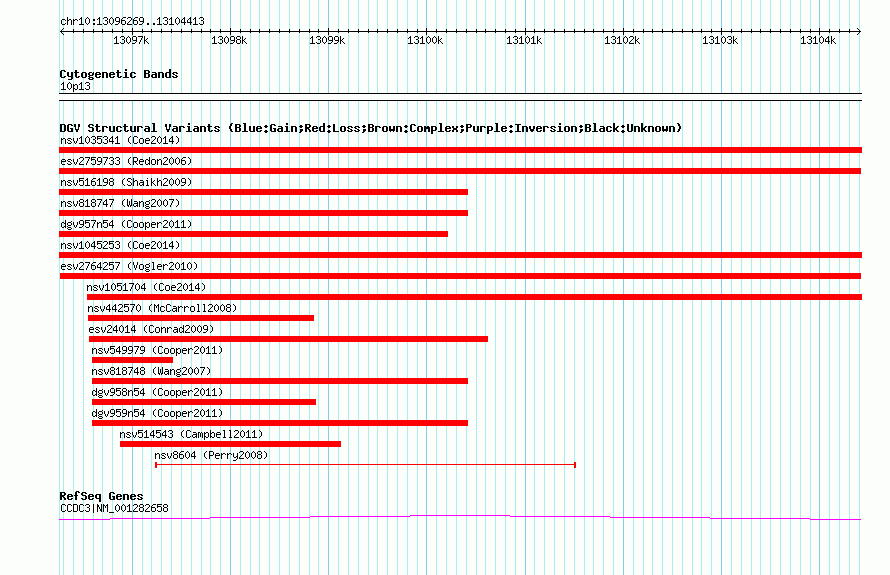Click the red loss bar under esv2759733
Viewport: 890px width, 575px height.
click(460, 171)
